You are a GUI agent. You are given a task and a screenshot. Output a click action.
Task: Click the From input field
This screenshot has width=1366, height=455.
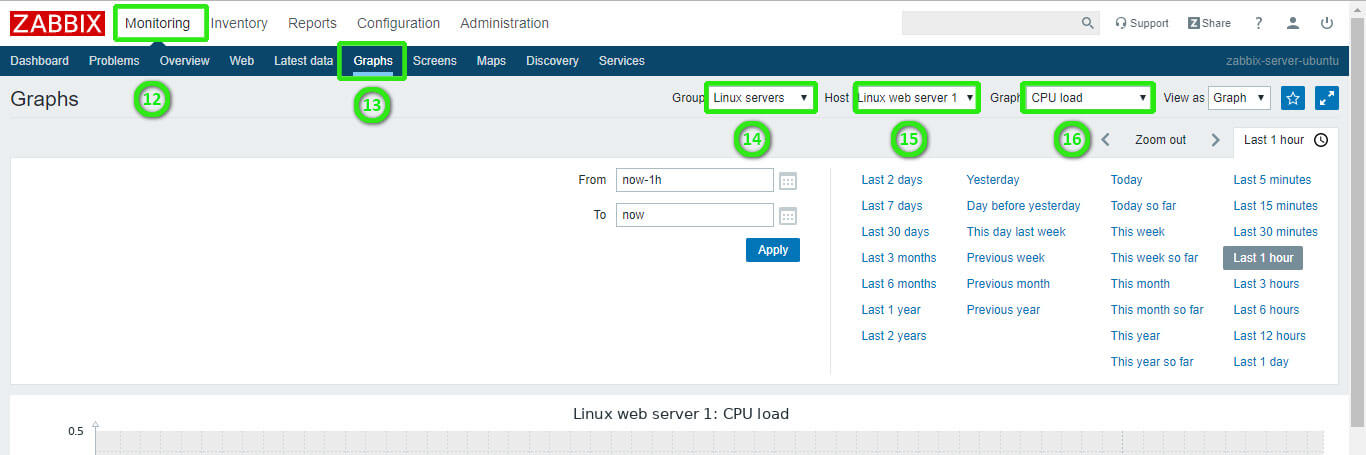pyautogui.click(x=695, y=180)
